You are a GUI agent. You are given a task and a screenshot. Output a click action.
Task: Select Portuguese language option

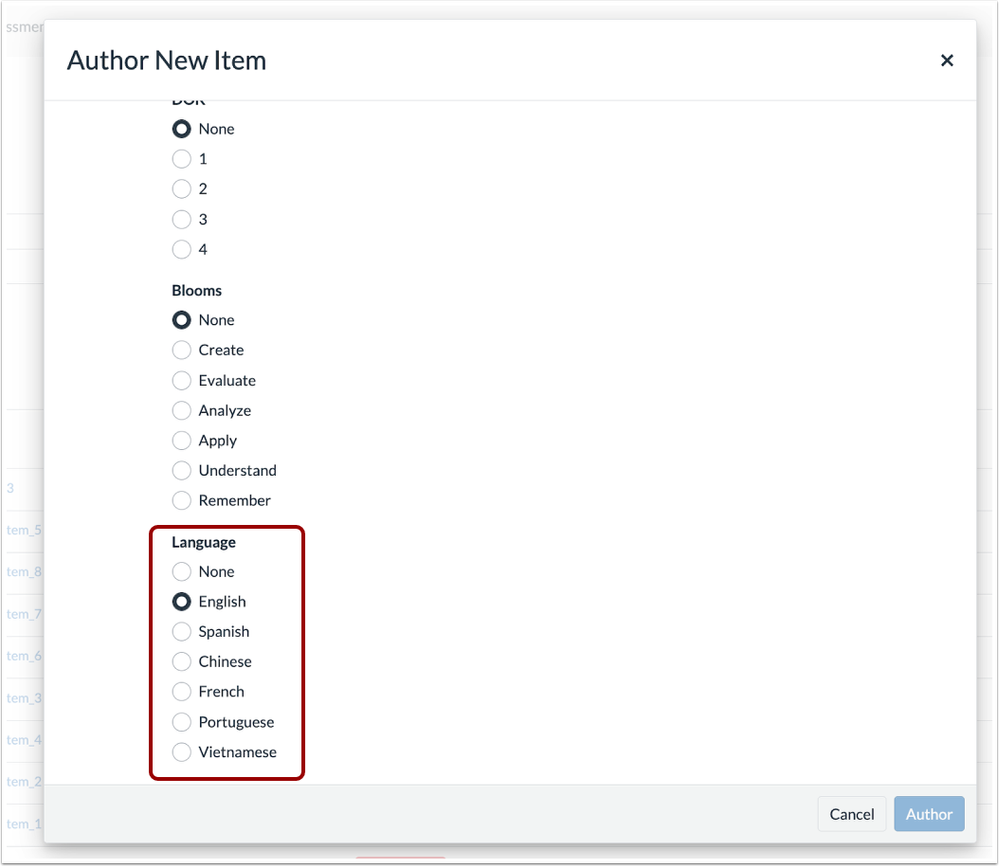click(182, 722)
